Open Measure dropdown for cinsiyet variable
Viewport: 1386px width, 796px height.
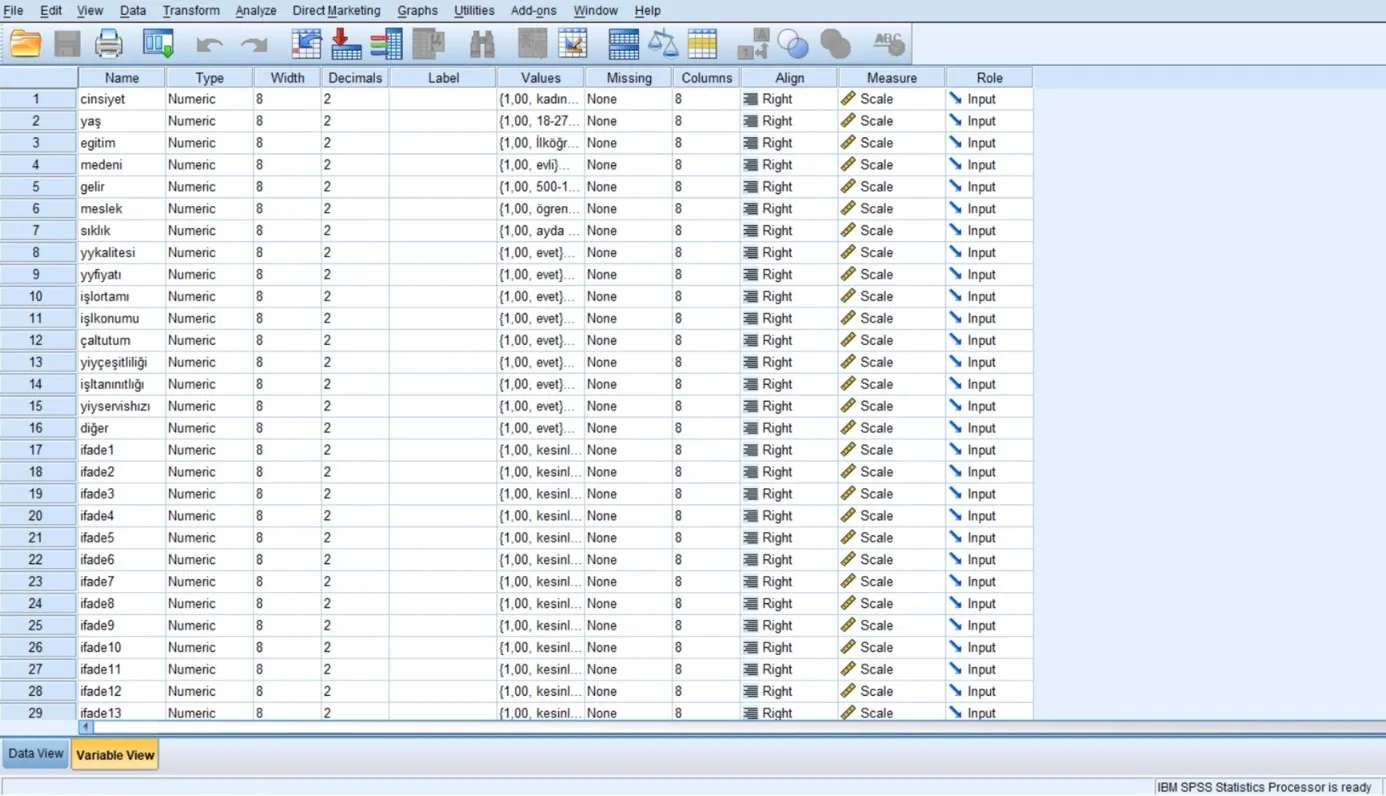891,99
